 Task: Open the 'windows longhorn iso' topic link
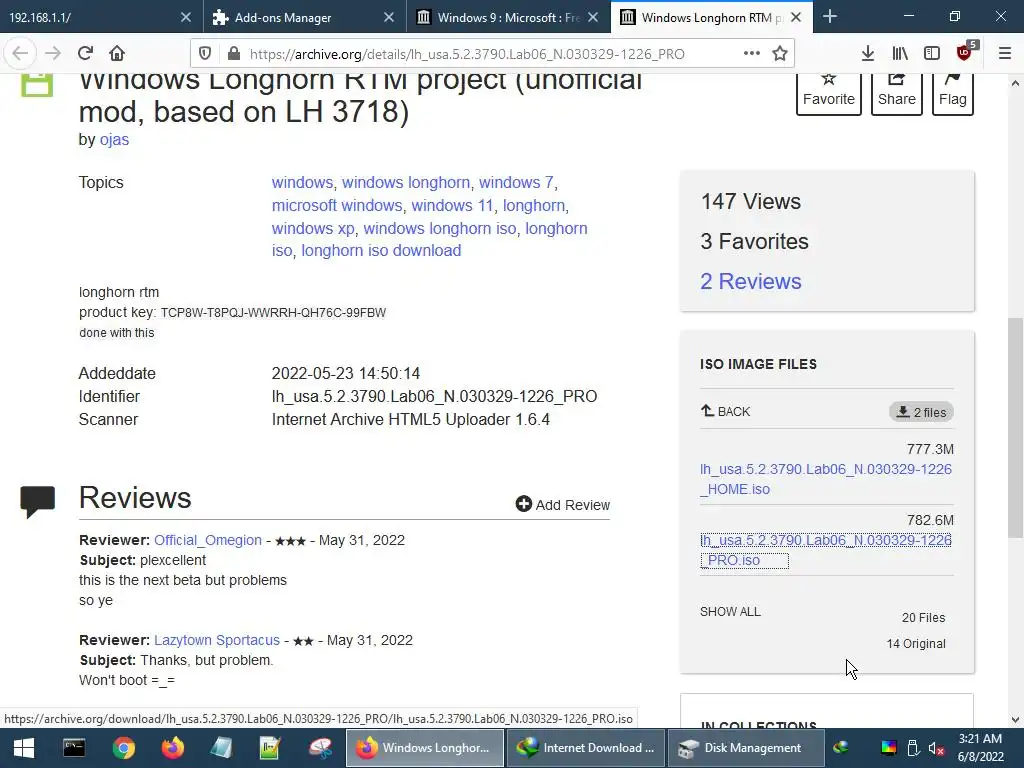pos(440,229)
